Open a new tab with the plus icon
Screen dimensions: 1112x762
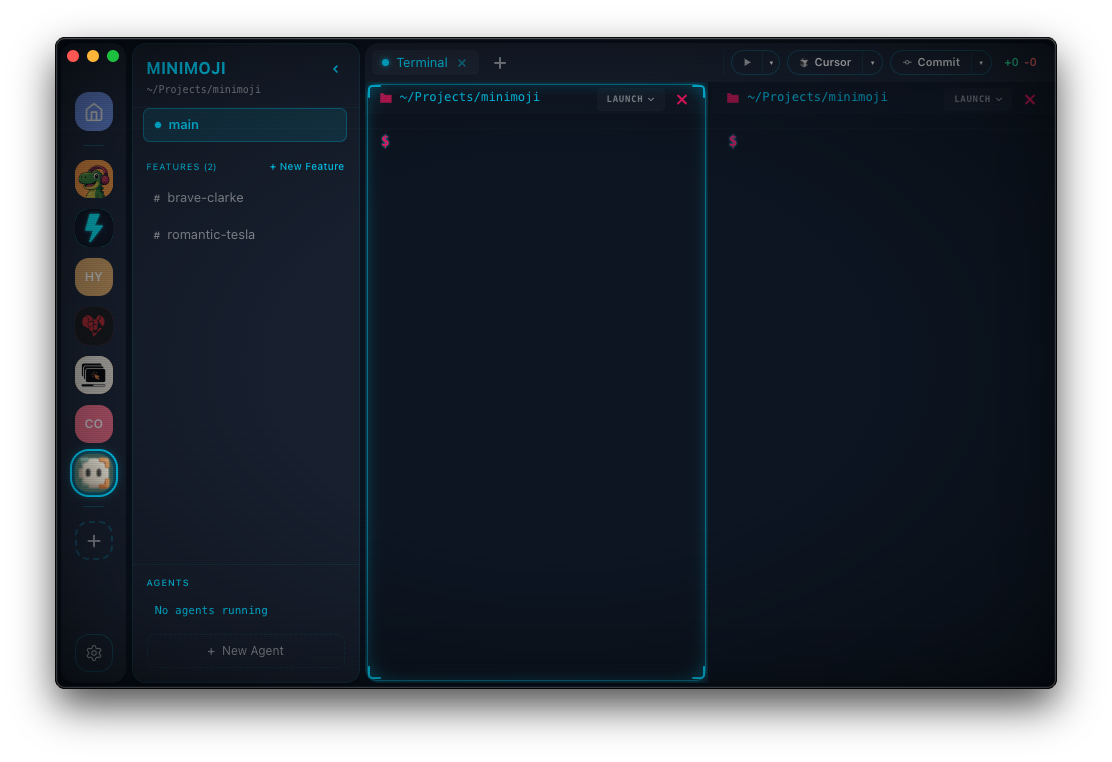(x=500, y=62)
